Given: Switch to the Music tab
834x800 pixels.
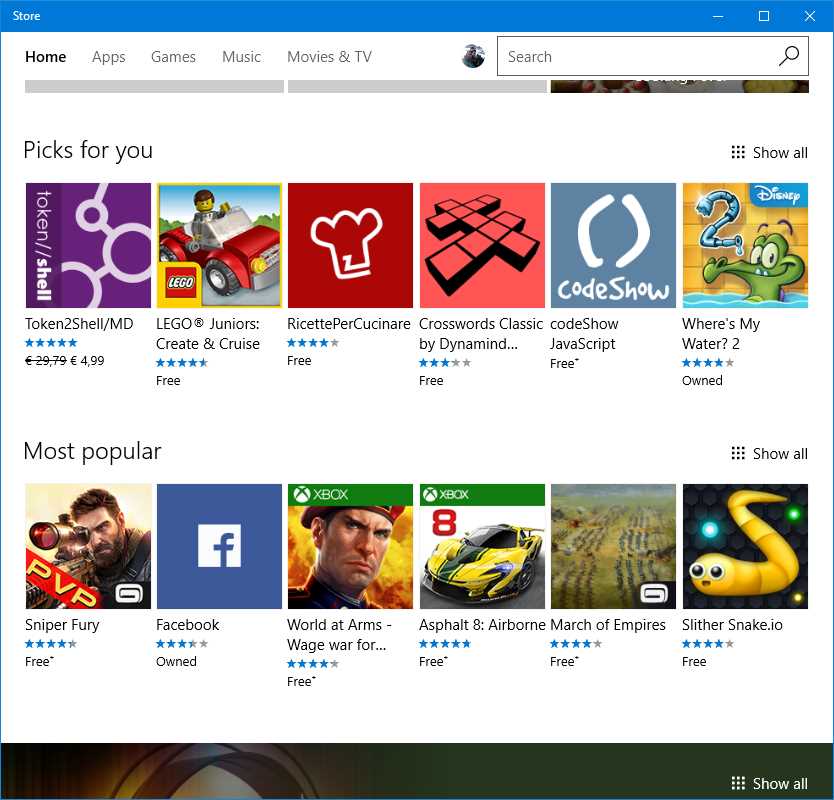Looking at the screenshot, I should [x=241, y=56].
